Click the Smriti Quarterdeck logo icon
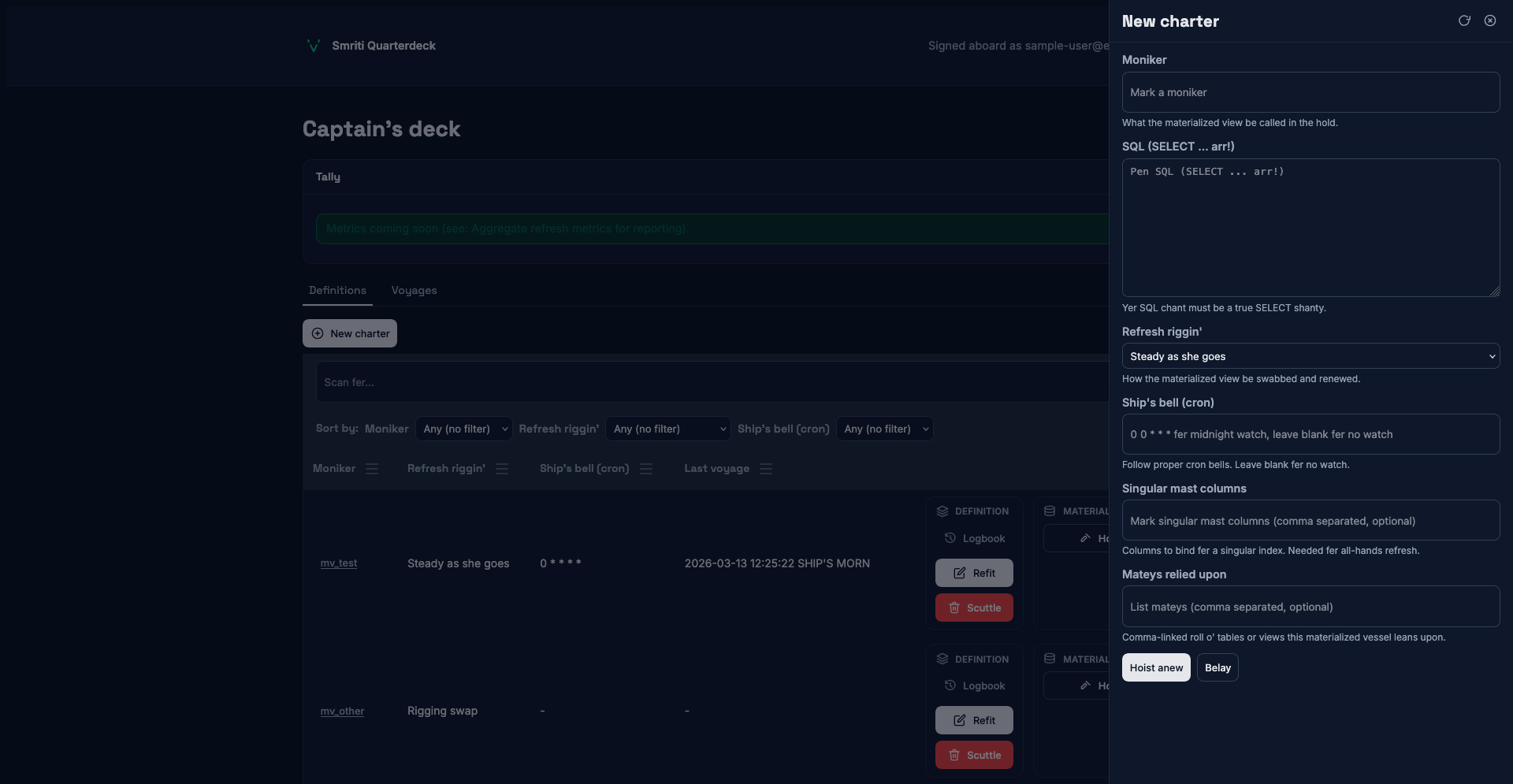 (x=313, y=46)
